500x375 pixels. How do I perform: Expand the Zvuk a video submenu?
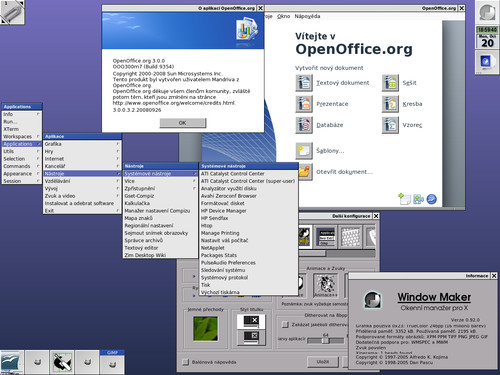[x=82, y=196]
